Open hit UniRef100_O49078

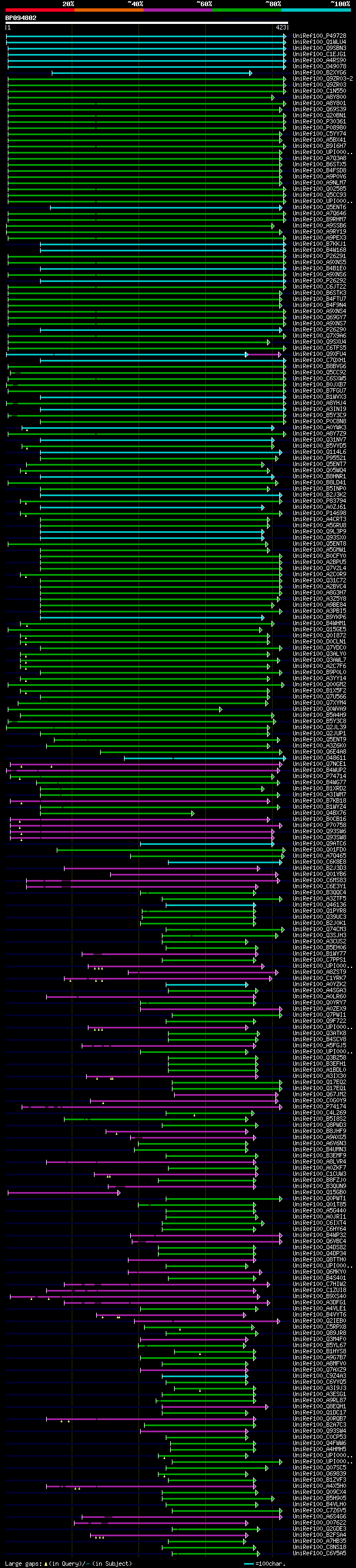[319, 66]
